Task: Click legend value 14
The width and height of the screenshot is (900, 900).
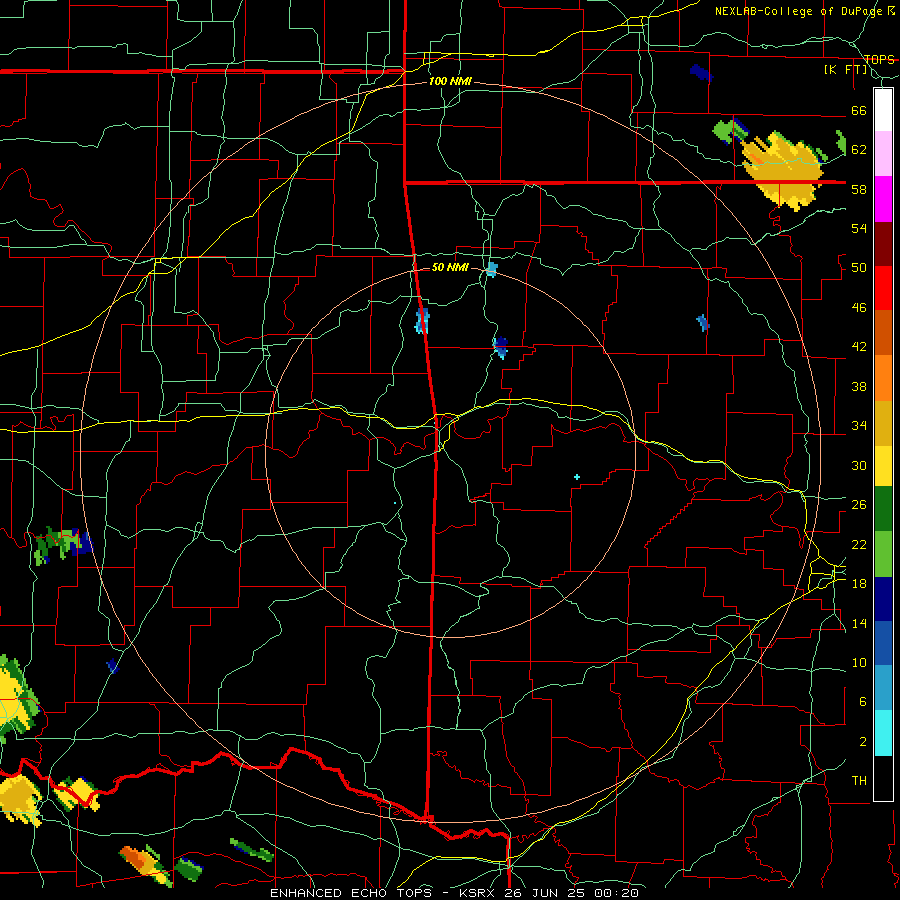Action: [x=859, y=623]
